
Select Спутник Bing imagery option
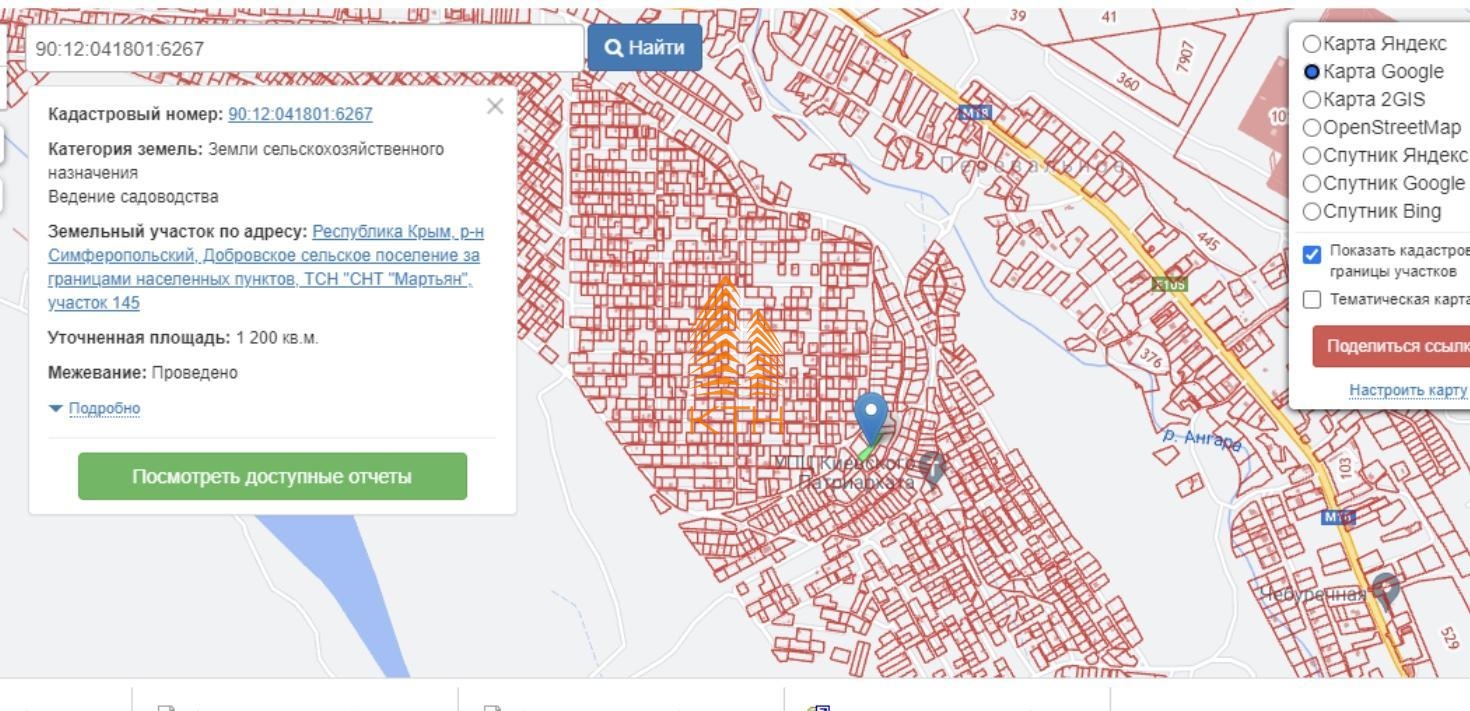(1311, 212)
